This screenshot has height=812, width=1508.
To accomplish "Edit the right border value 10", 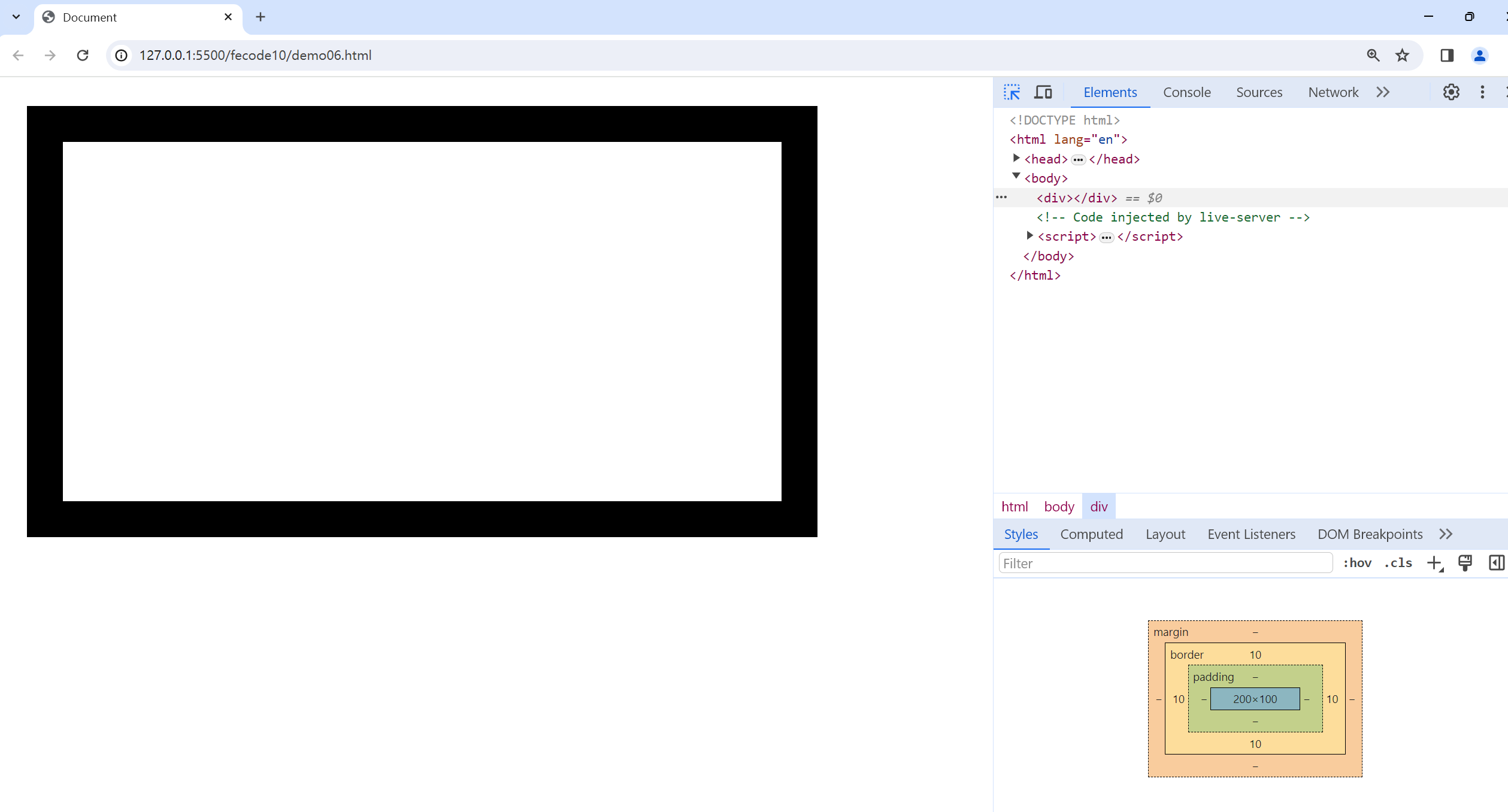I will (x=1332, y=699).
